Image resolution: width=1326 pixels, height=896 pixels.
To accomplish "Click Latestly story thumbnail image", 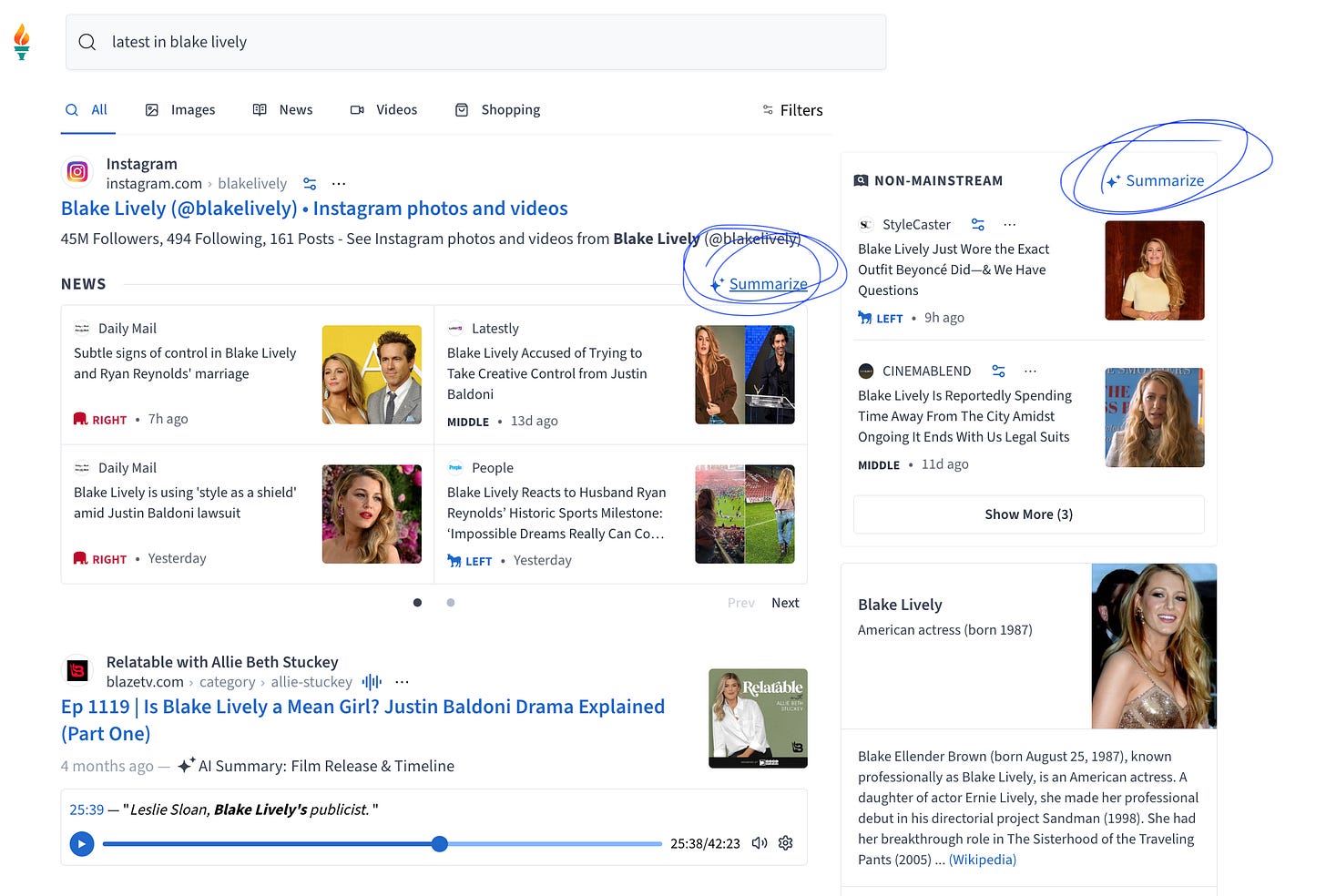I will pos(745,374).
